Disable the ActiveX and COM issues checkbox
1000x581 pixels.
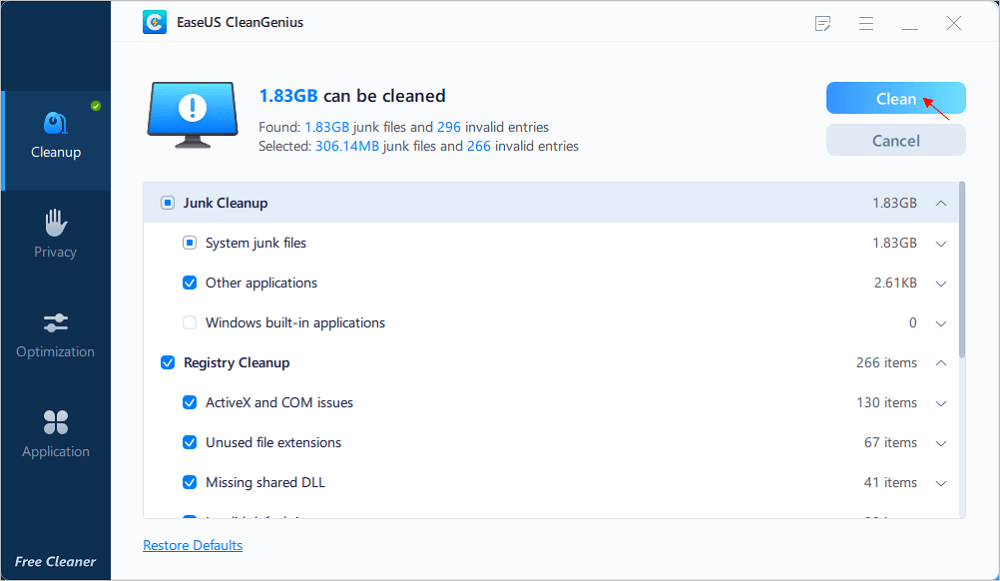tap(190, 403)
